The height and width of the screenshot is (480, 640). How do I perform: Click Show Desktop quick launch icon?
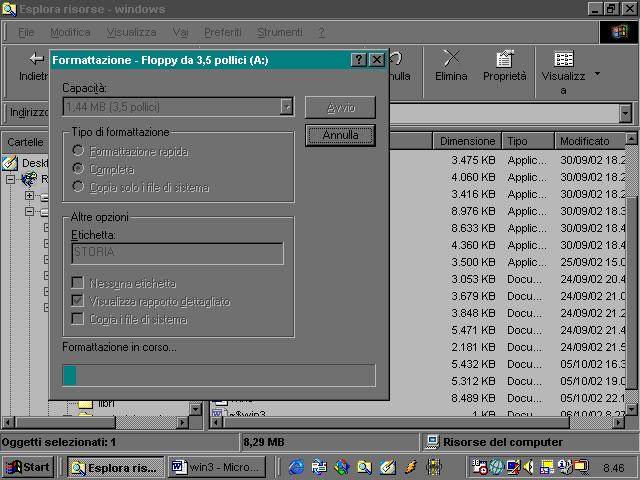click(x=387, y=467)
